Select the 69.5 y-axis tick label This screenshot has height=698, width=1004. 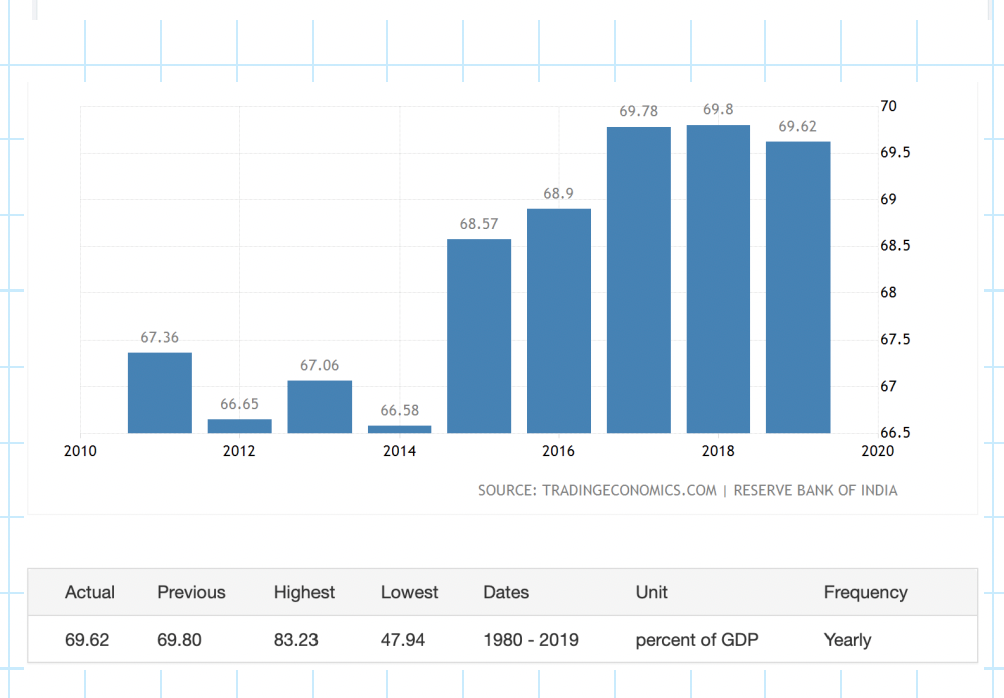[894, 153]
